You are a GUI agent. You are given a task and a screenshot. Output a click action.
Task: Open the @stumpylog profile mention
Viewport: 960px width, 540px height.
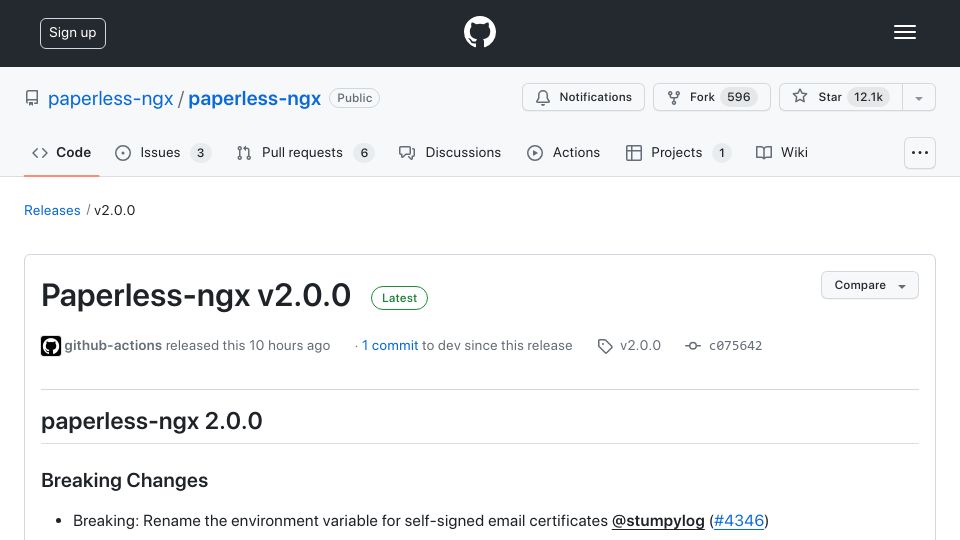coord(658,521)
